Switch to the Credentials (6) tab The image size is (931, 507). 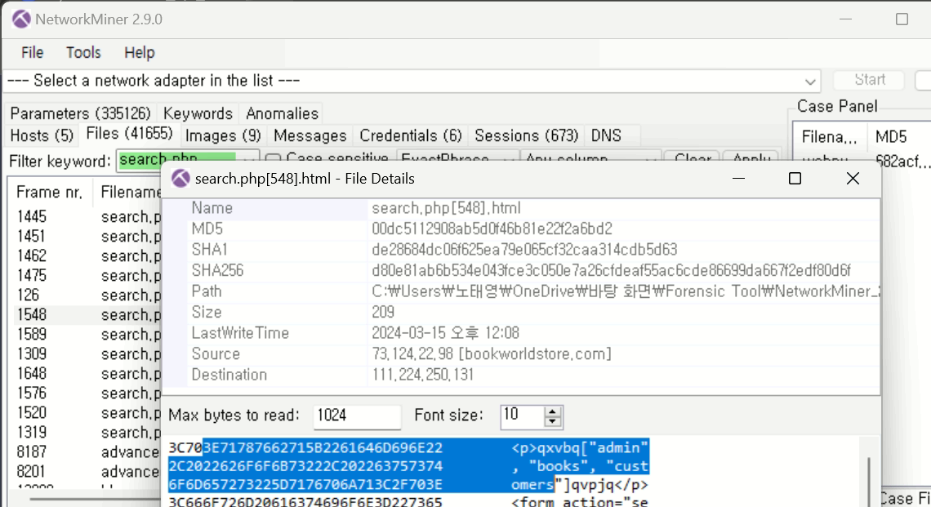coord(410,135)
